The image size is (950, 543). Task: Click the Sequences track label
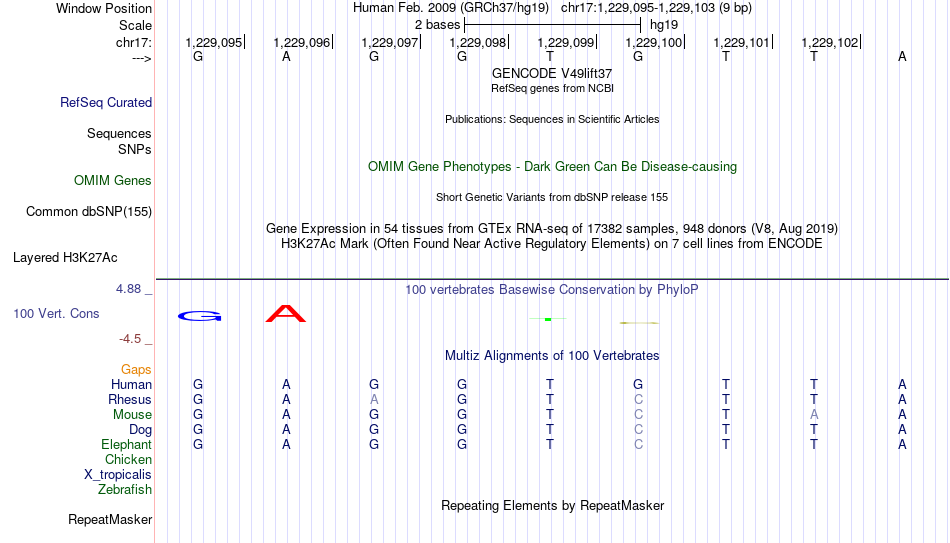119,133
